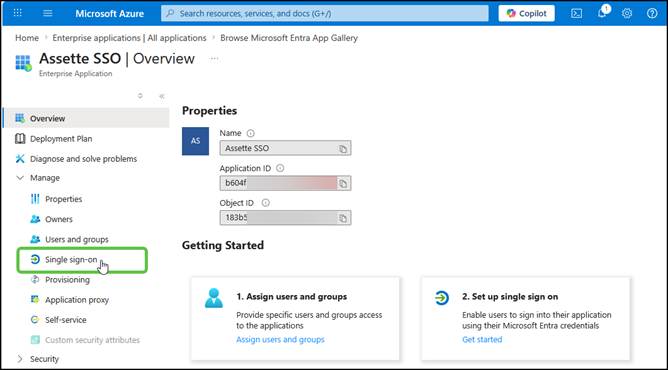Click the Object ID field
Viewport: 668px width, 370px height.
pos(285,218)
